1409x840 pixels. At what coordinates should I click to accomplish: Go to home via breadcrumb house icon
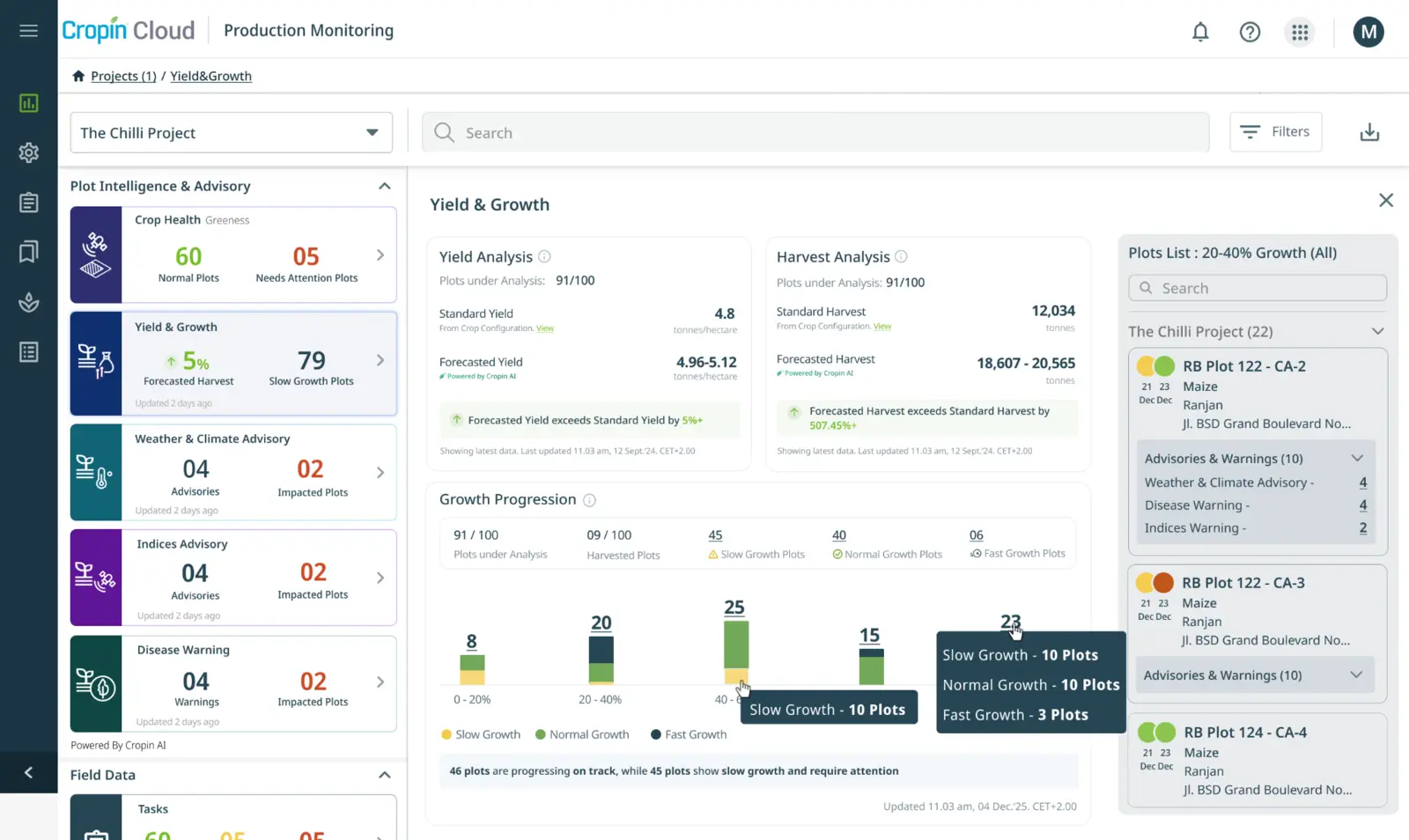[x=78, y=76]
